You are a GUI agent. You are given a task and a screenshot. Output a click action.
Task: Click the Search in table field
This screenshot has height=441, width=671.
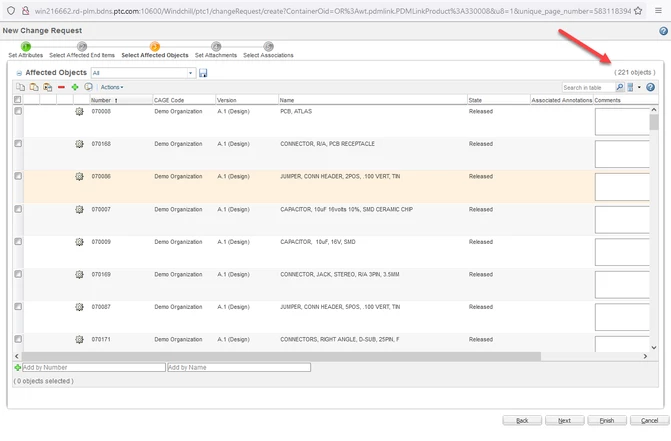click(588, 87)
